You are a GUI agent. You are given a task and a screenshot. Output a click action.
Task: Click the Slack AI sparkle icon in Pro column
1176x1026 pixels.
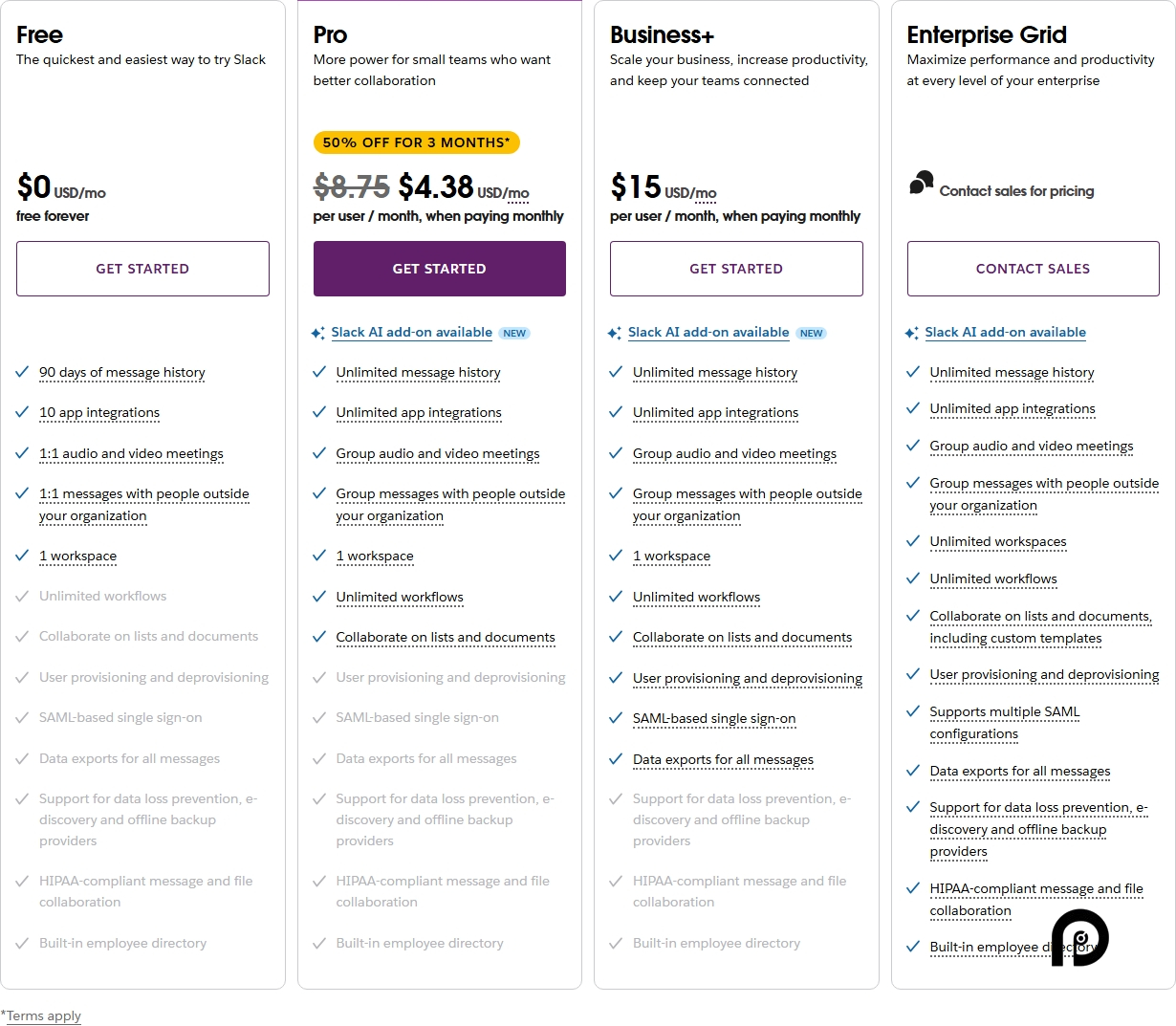(318, 332)
